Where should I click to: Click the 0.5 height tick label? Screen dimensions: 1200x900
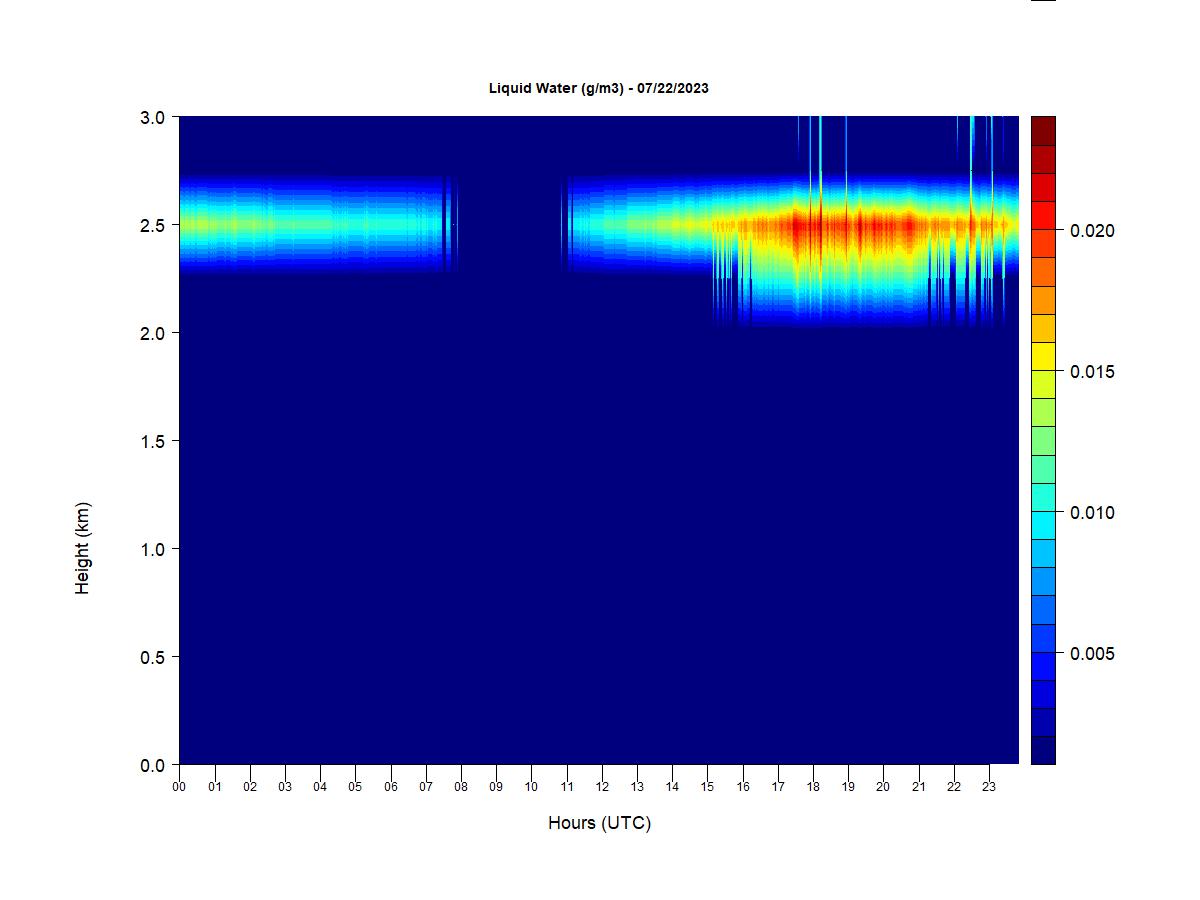pos(152,657)
